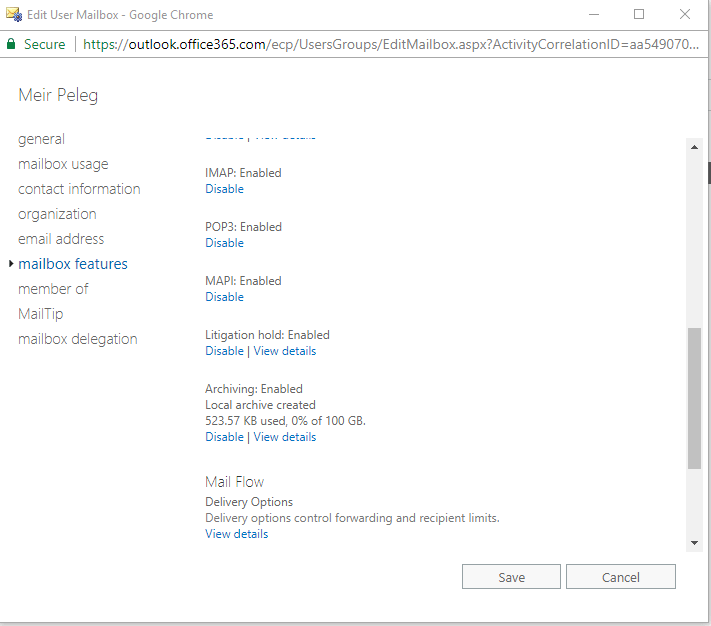Click the scrollbar down arrow
The image size is (711, 626).
[x=694, y=543]
